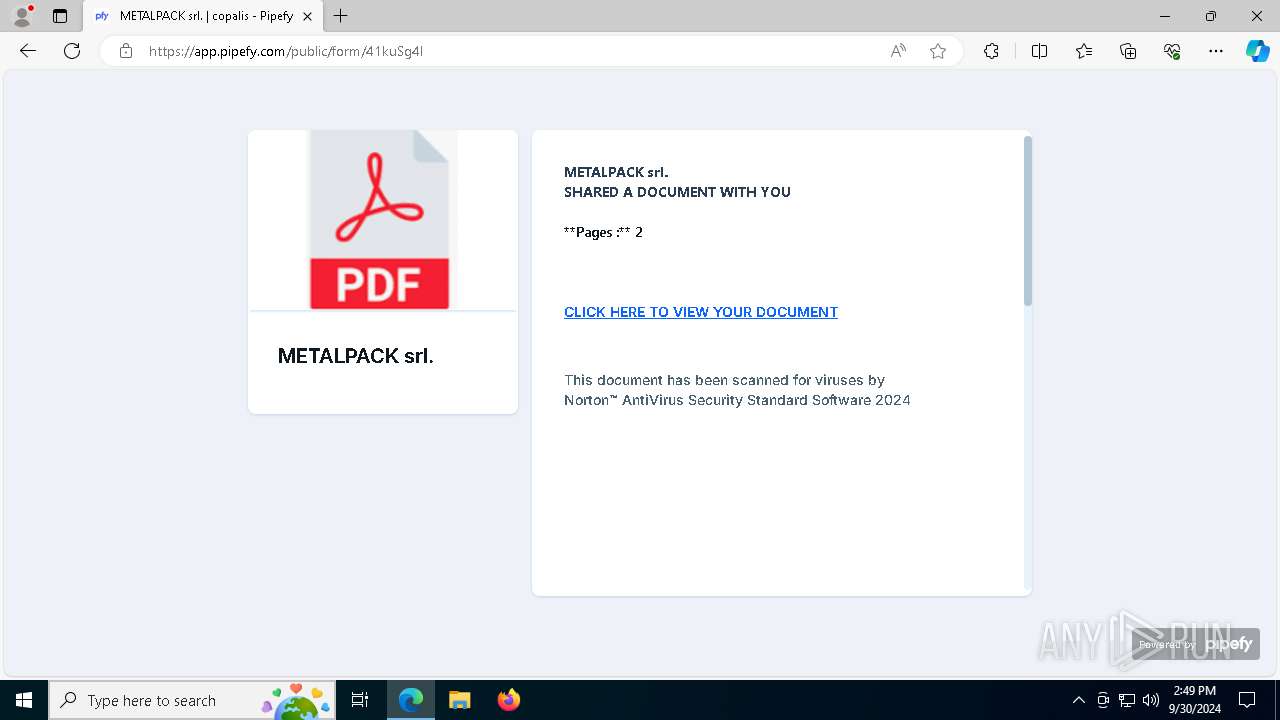Open the tab actions menu icon
Image resolution: width=1280 pixels, height=720 pixels.
click(60, 16)
